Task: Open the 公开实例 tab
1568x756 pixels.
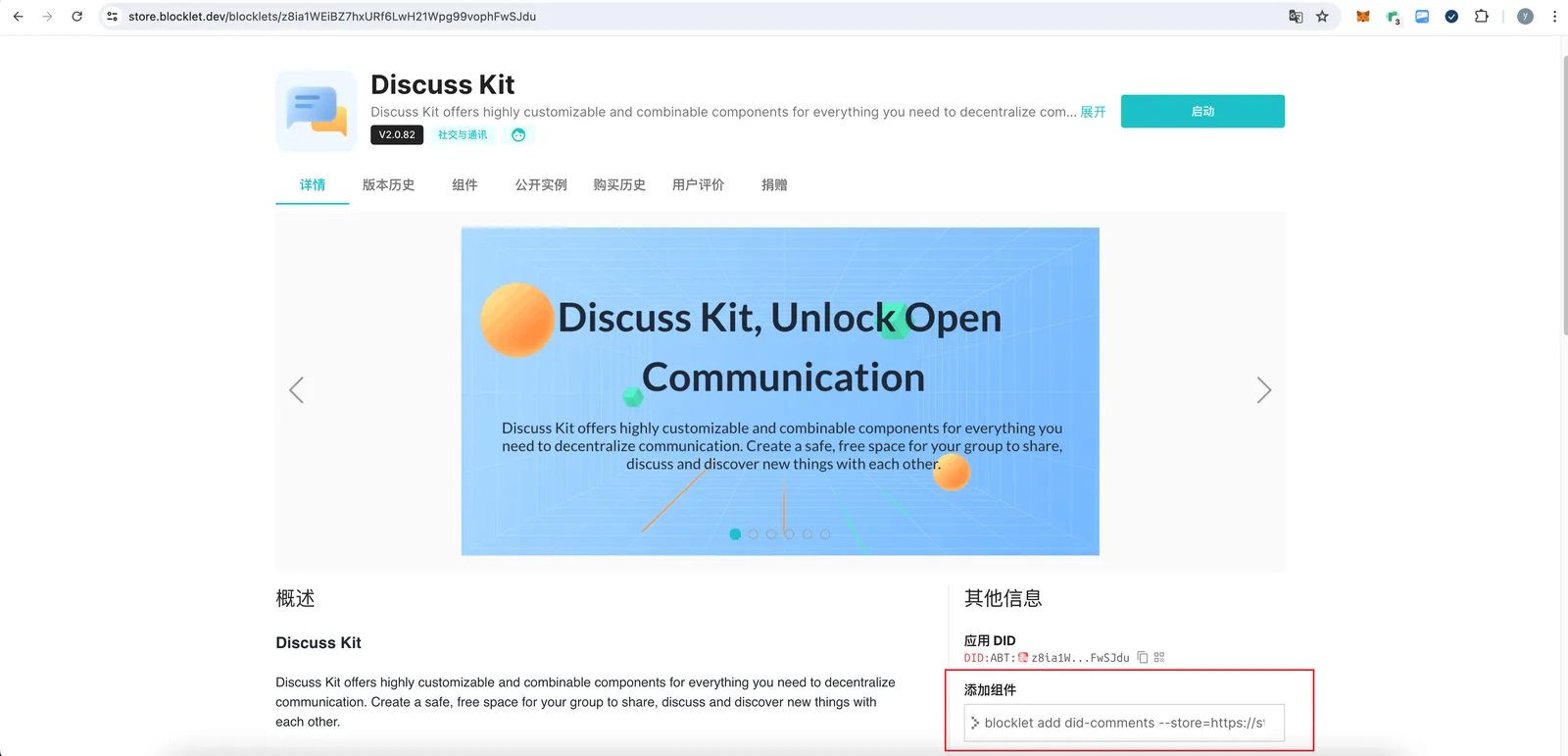Action: [x=541, y=185]
